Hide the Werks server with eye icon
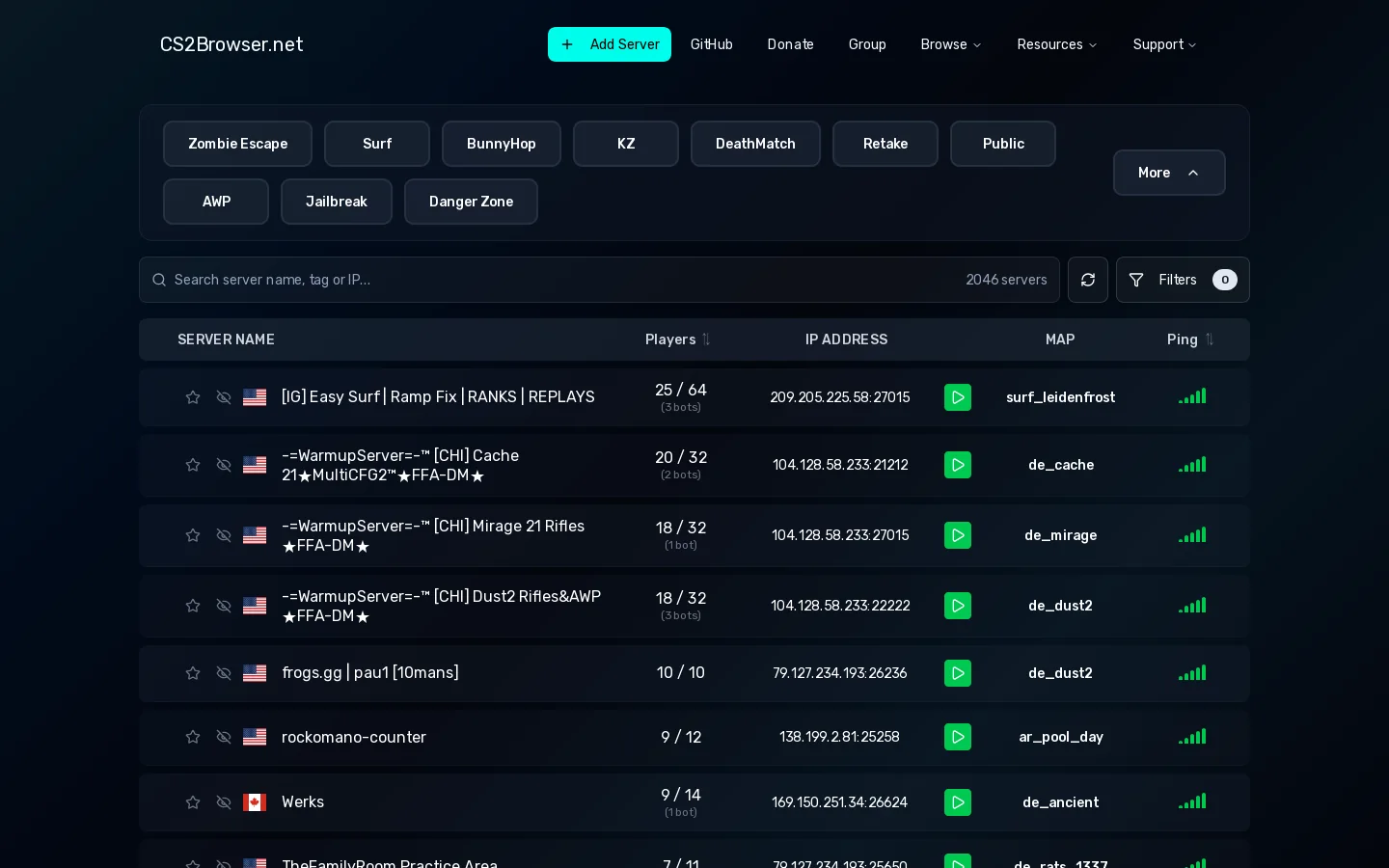1389x868 pixels. click(x=224, y=802)
